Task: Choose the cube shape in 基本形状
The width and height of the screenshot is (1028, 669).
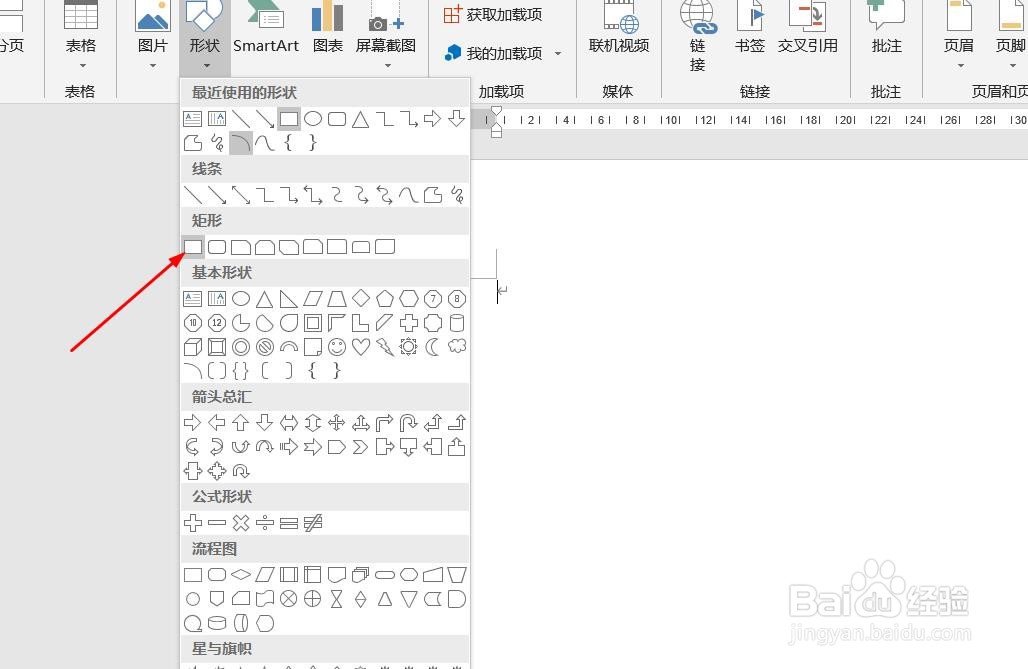Action: click(193, 346)
